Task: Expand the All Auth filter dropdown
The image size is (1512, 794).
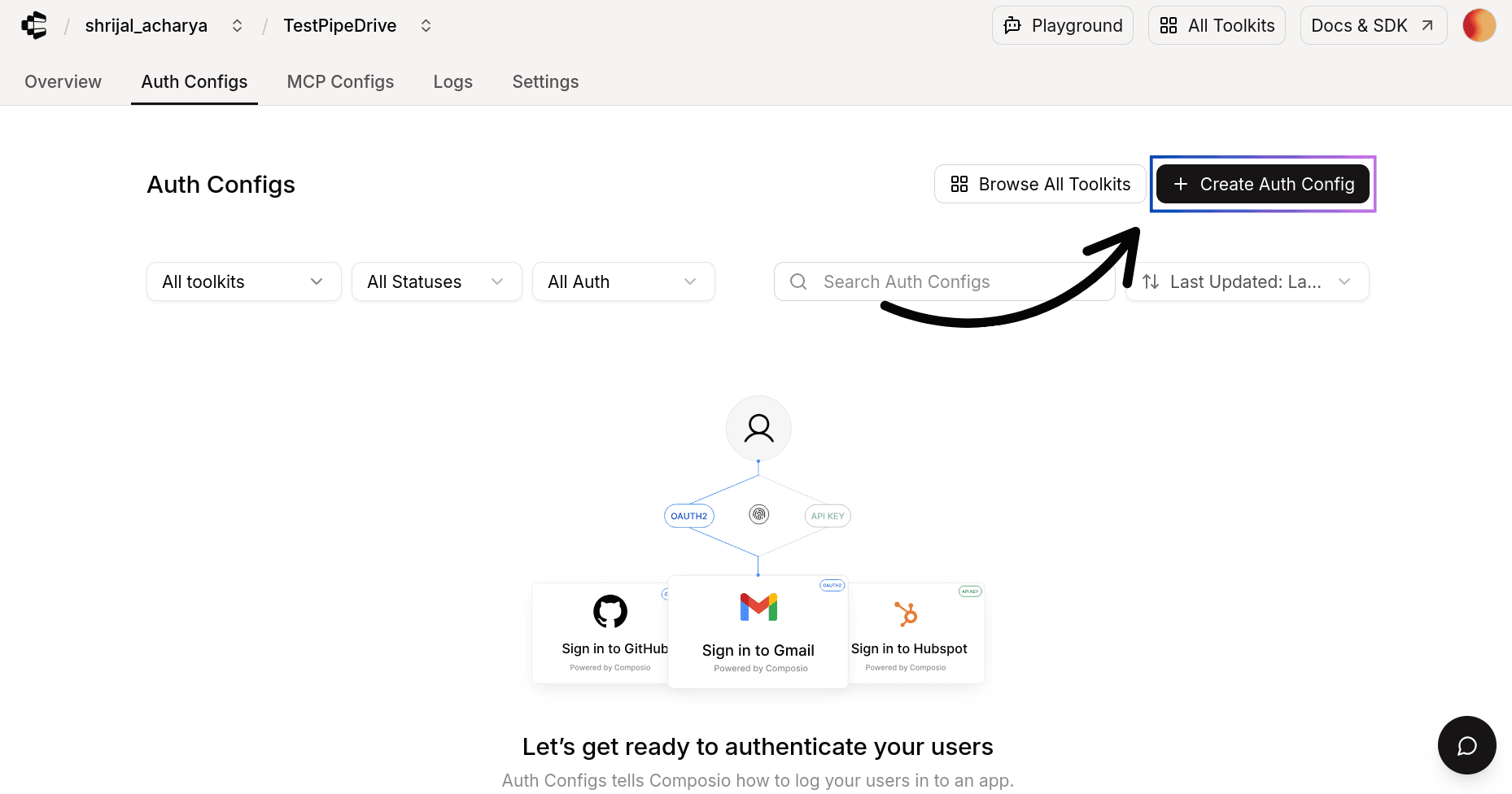Action: pyautogui.click(x=623, y=281)
